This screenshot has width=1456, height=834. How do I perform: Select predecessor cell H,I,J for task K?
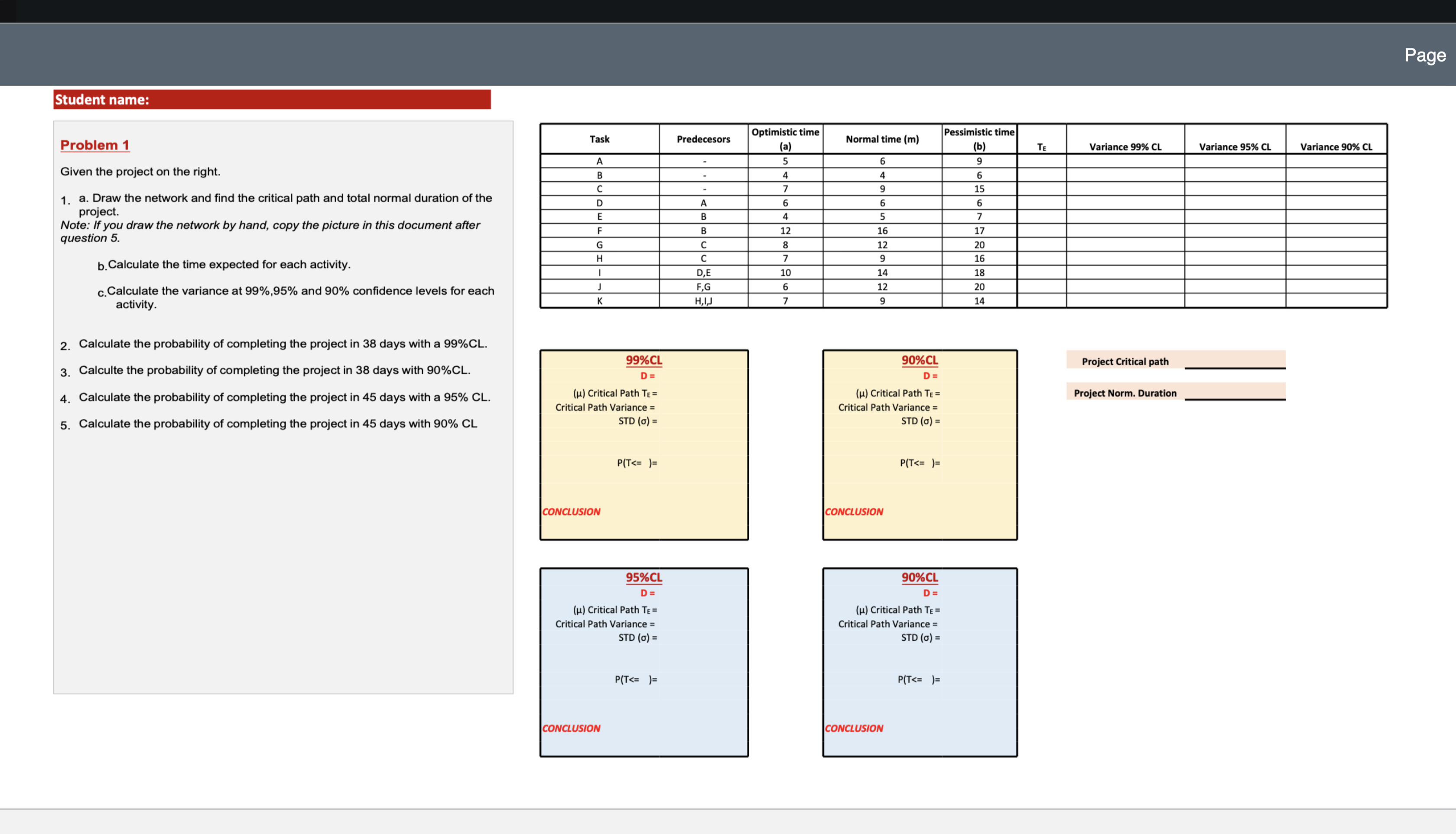tap(703, 301)
